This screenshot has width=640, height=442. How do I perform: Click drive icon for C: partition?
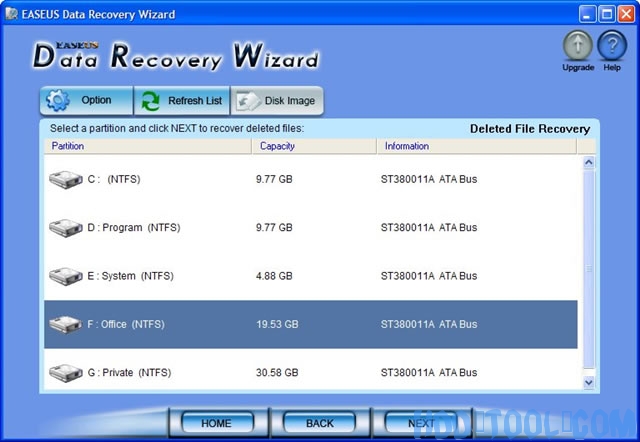click(x=66, y=179)
